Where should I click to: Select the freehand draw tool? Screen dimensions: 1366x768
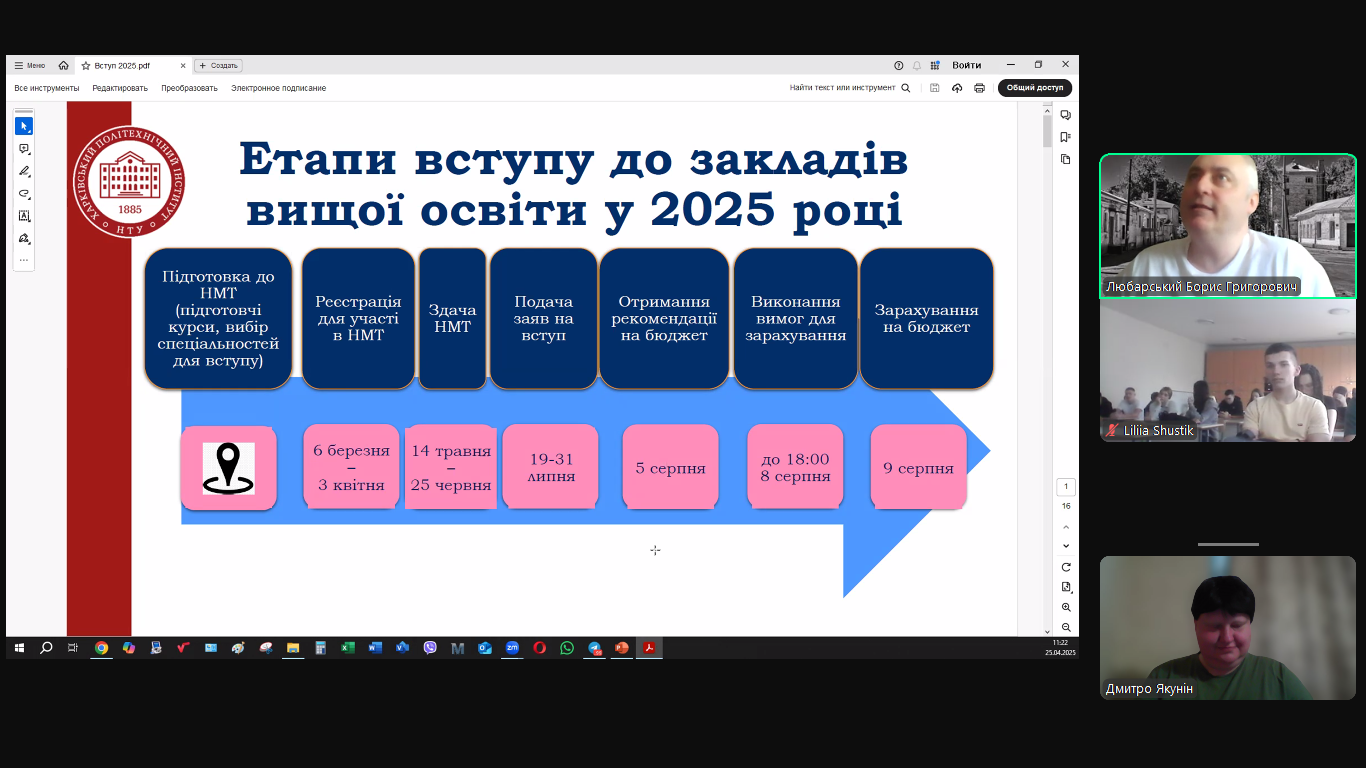tap(24, 193)
